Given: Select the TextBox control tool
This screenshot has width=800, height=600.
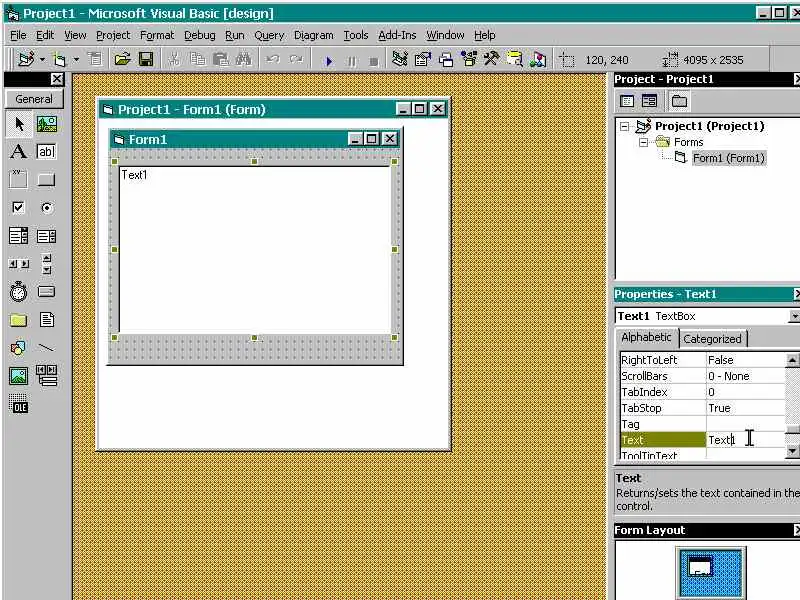Looking at the screenshot, I should coord(46,152).
